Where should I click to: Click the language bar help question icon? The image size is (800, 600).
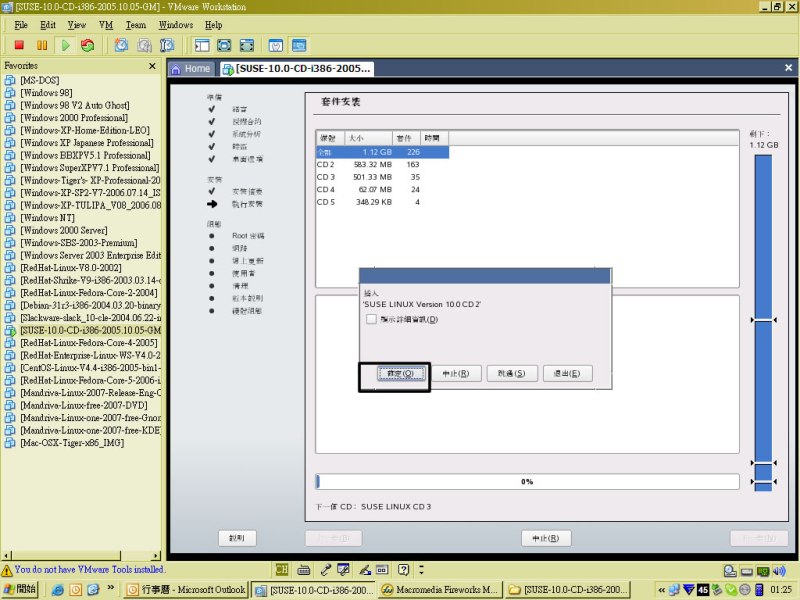404,569
